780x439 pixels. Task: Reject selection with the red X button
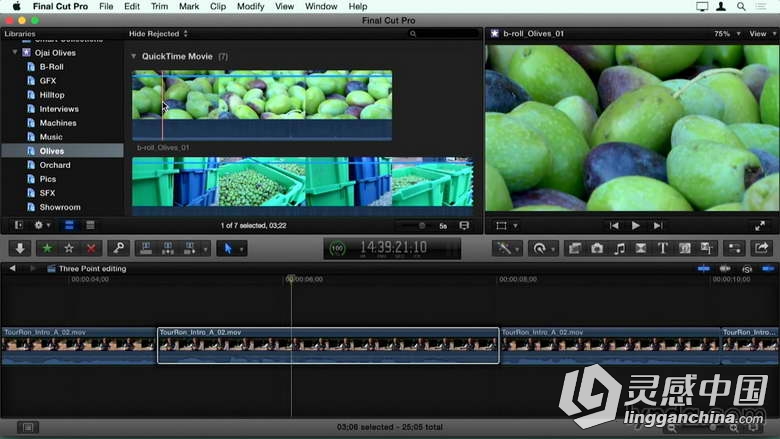(91, 248)
